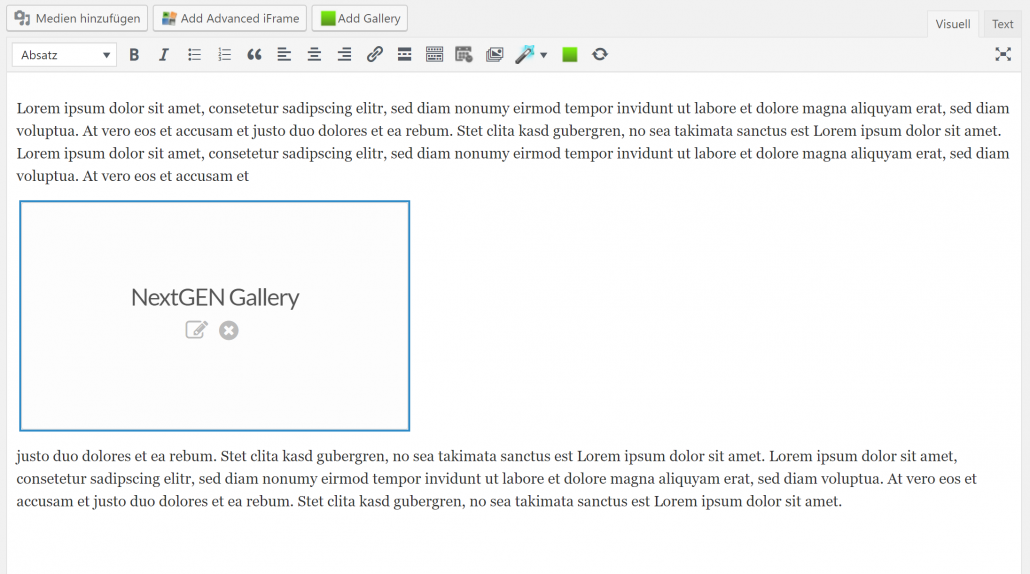Align text right
Image resolution: width=1030 pixels, height=574 pixels.
coord(344,55)
